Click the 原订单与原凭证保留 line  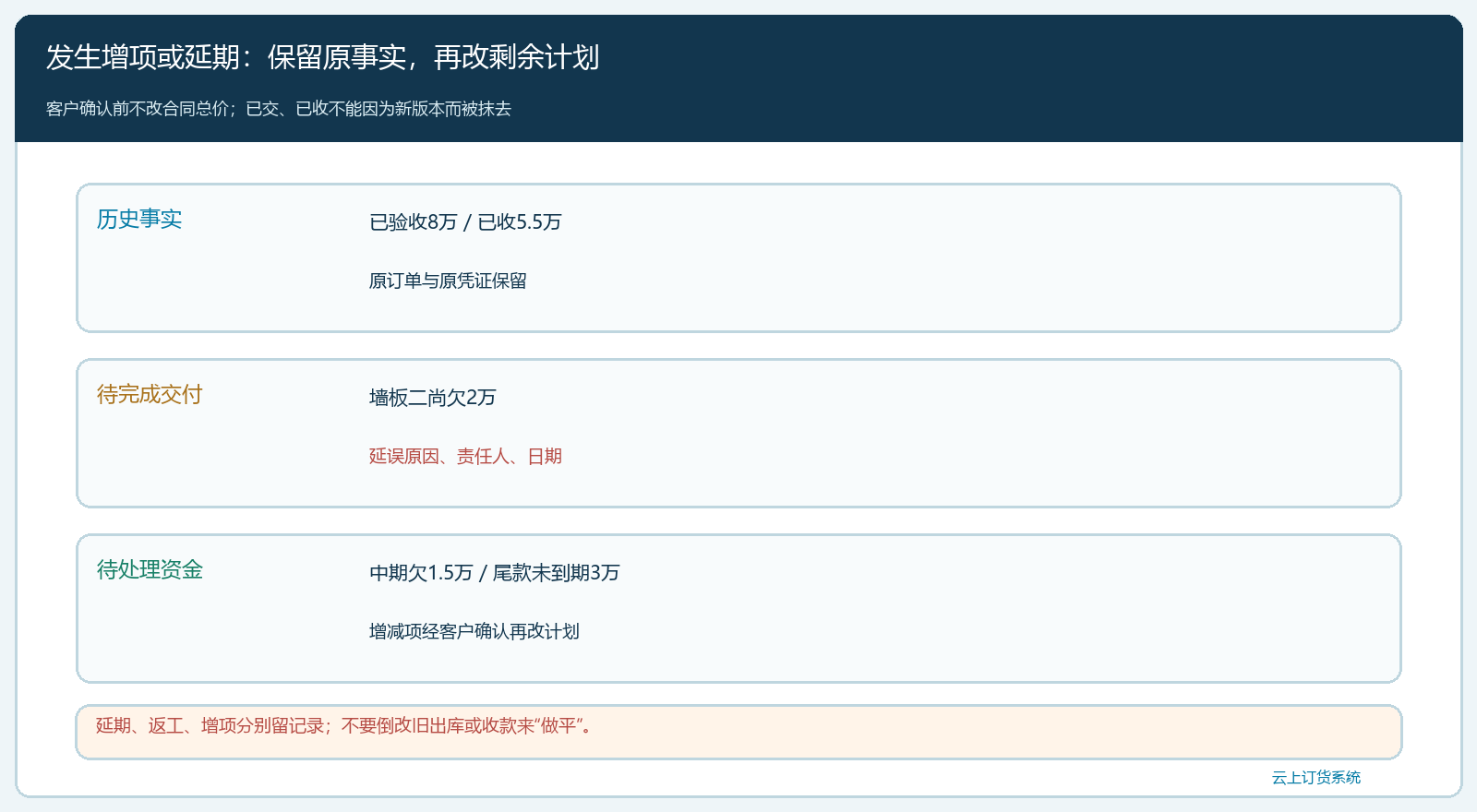[x=448, y=281]
